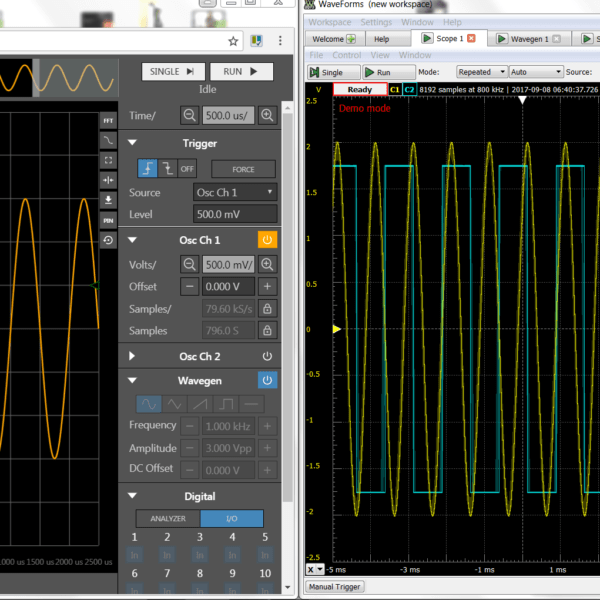This screenshot has height=600, width=600.
Task: Switch to the Welcome tab
Action: point(333,39)
